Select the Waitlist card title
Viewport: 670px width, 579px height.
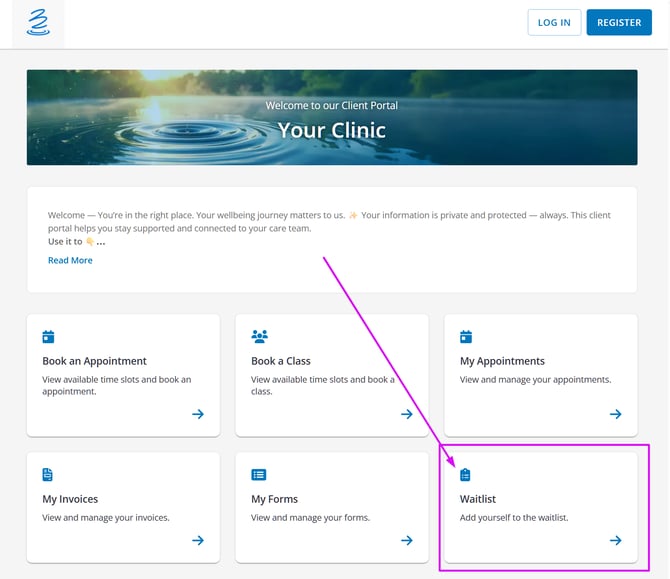click(x=478, y=499)
